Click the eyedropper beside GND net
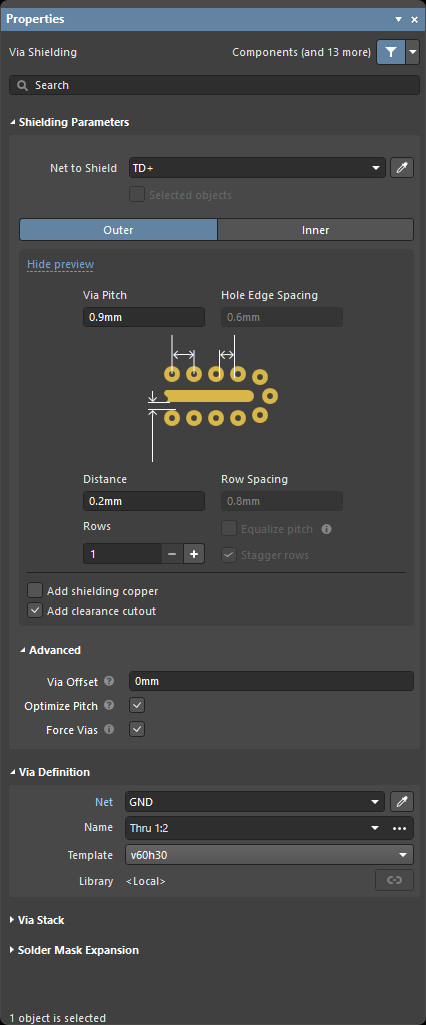Screen dimensions: 426x1025 pos(402,801)
